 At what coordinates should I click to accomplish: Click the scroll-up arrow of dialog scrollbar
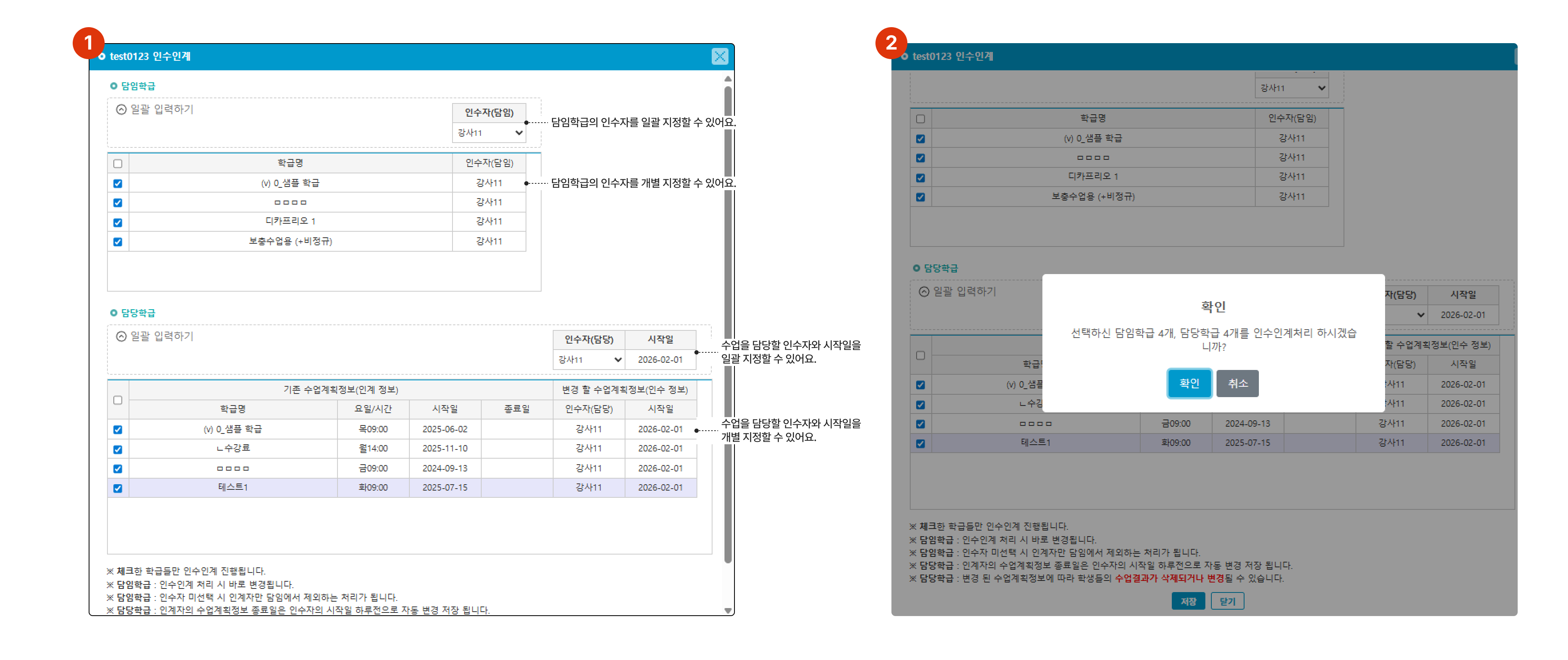click(x=727, y=79)
